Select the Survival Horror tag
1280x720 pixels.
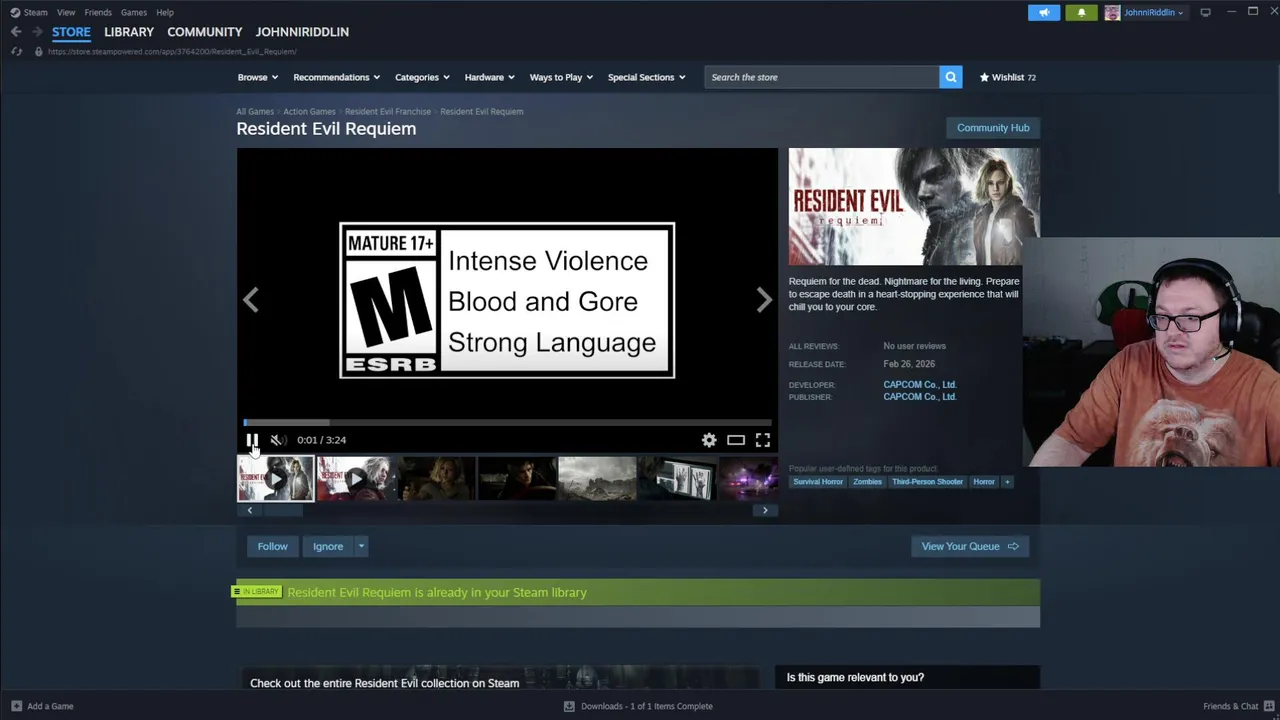(818, 482)
